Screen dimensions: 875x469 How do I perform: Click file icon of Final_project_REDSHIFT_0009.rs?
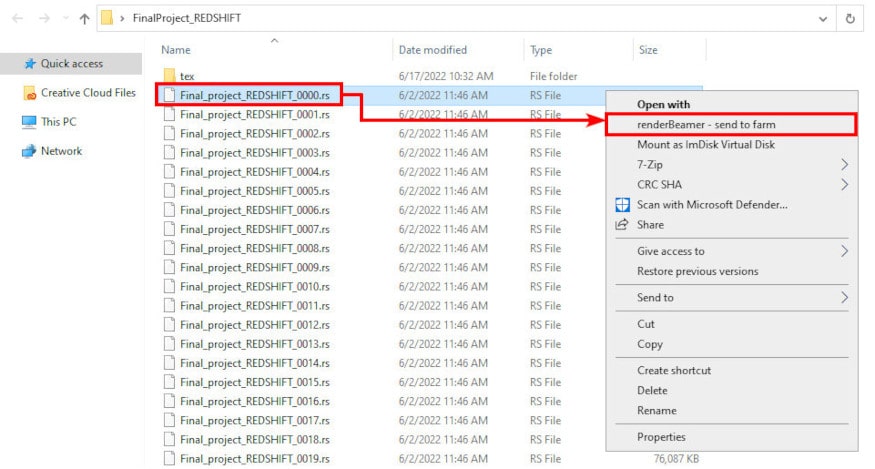169,267
